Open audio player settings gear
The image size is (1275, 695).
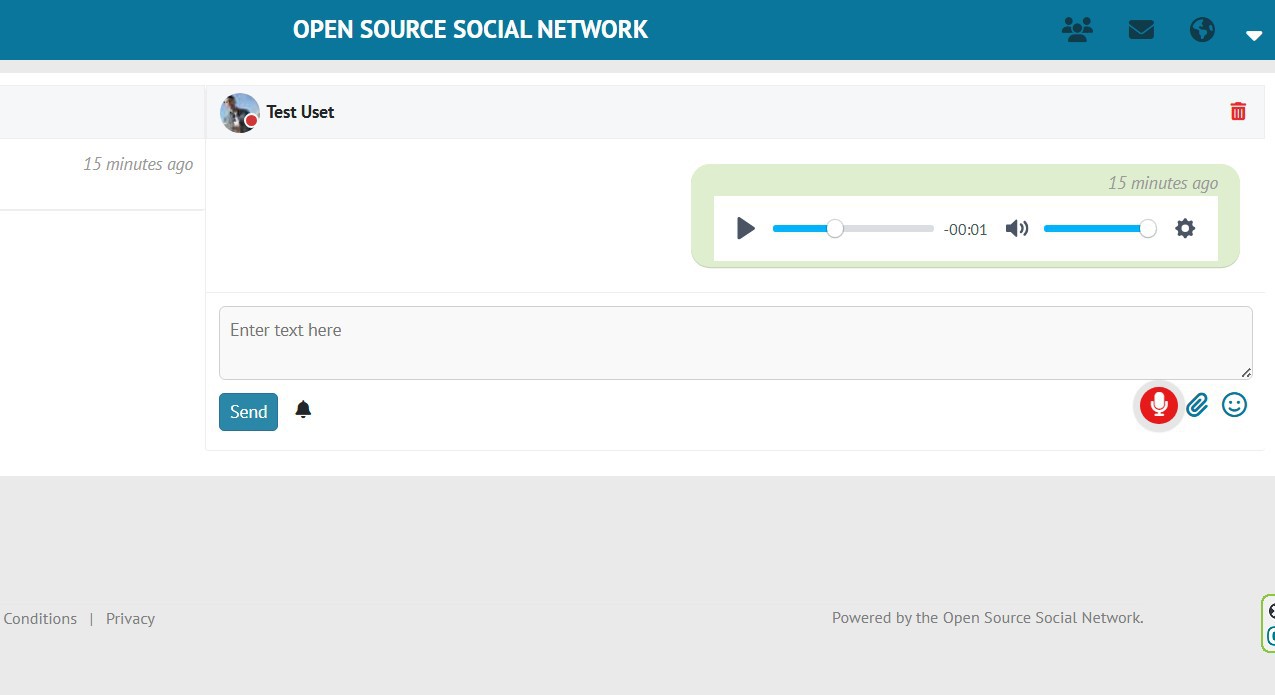click(x=1185, y=229)
